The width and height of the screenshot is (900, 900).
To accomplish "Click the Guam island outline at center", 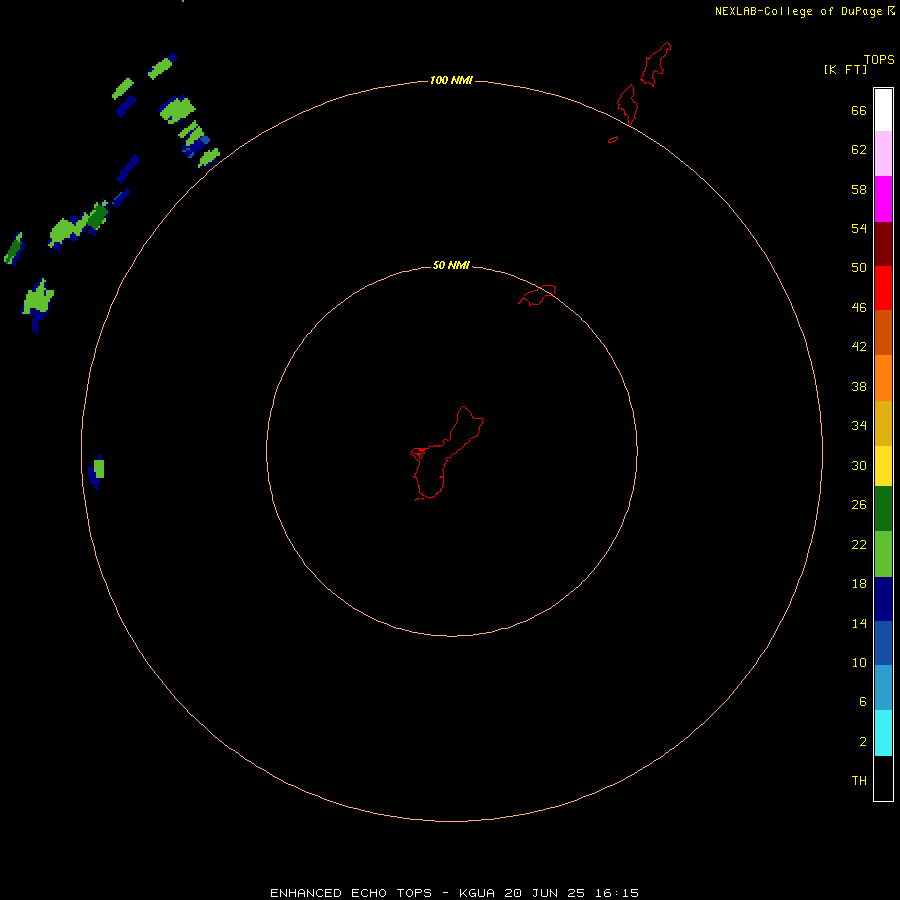I will (447, 453).
